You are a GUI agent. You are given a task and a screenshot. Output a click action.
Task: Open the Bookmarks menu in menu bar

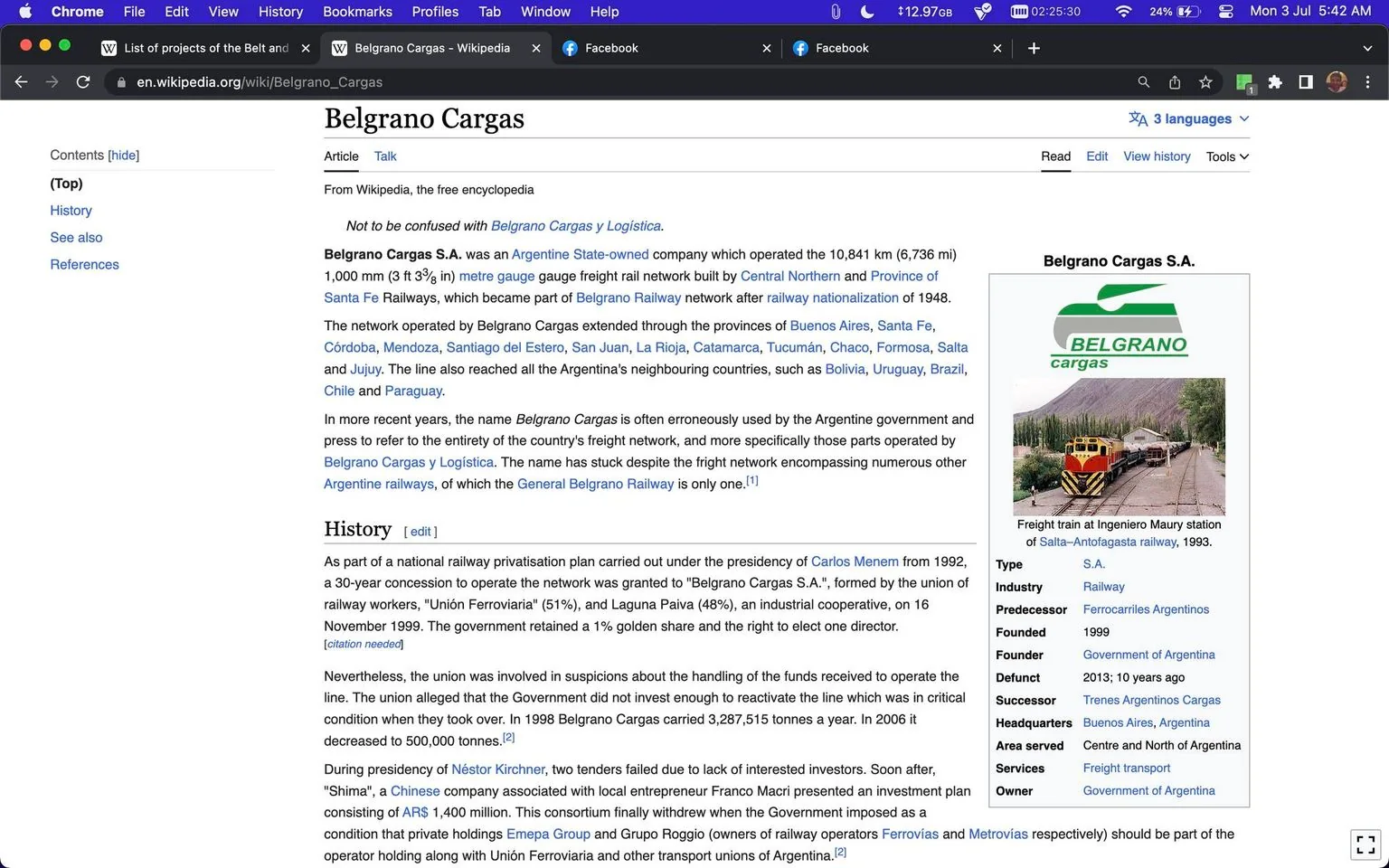[x=357, y=12]
